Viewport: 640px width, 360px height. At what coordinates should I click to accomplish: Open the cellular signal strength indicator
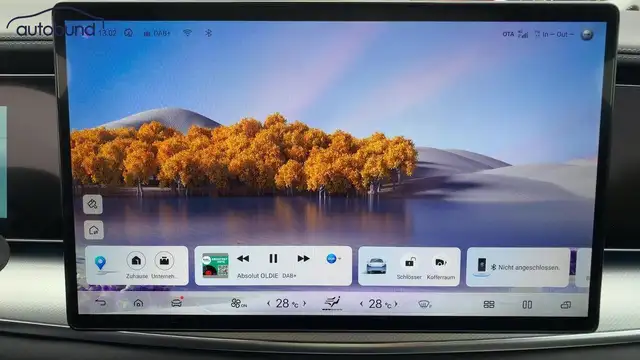point(523,34)
